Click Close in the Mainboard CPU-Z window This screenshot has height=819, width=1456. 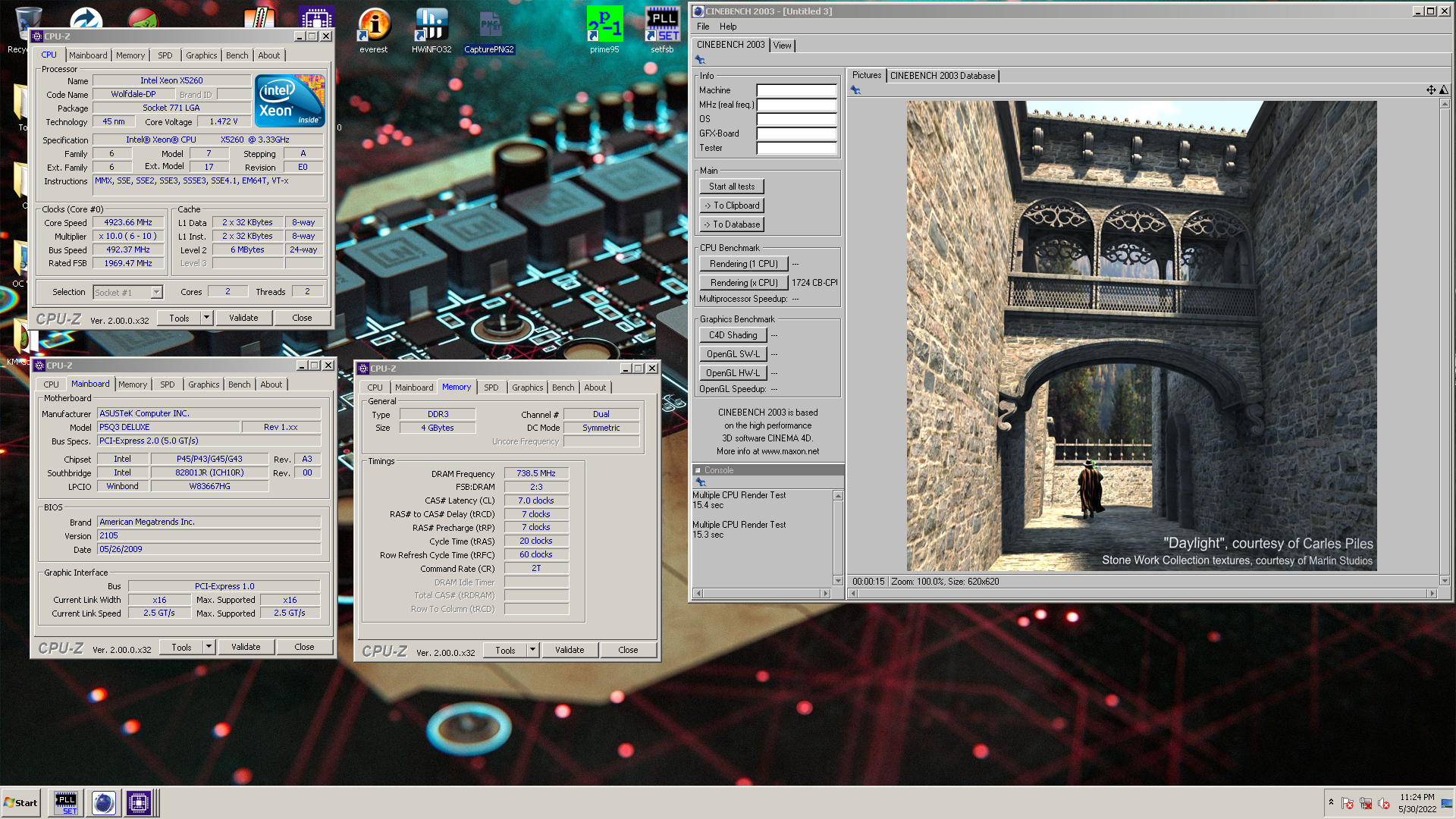(304, 647)
